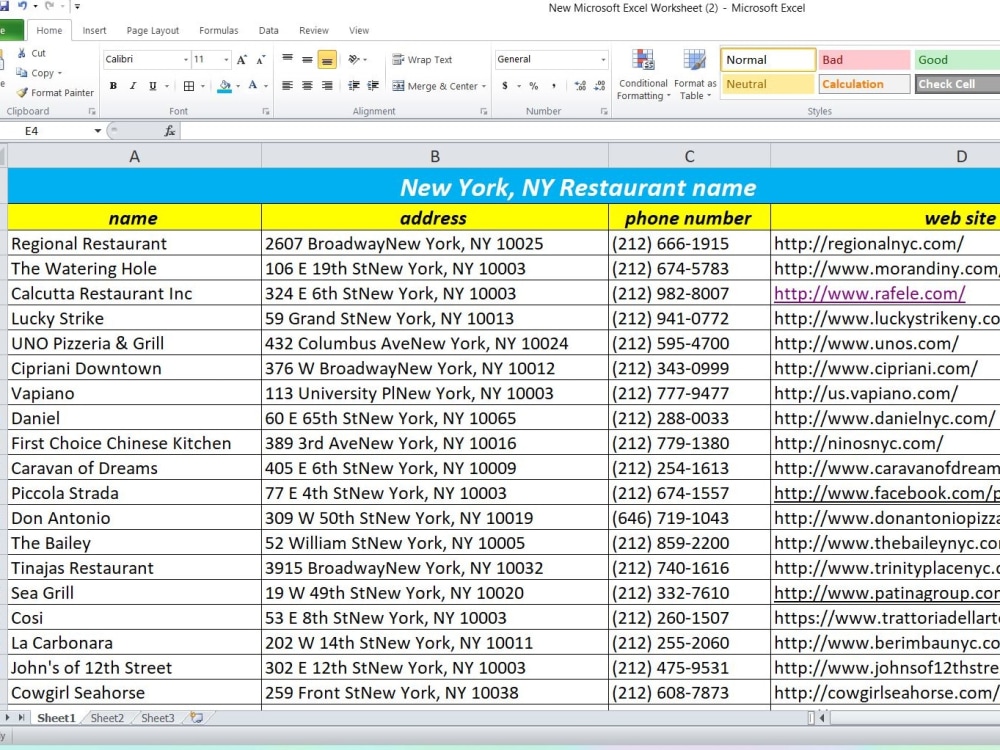Click the Borders icon

pos(189,85)
